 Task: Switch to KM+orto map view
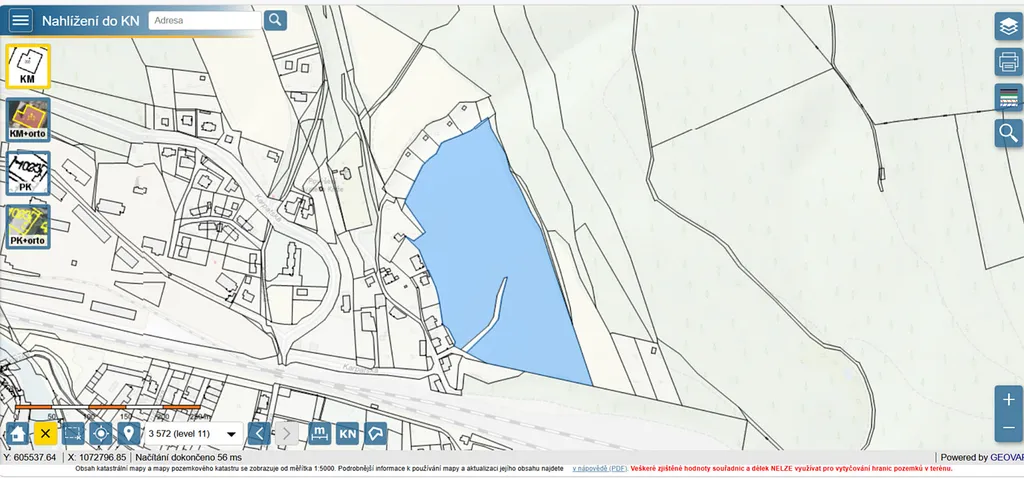[28, 119]
